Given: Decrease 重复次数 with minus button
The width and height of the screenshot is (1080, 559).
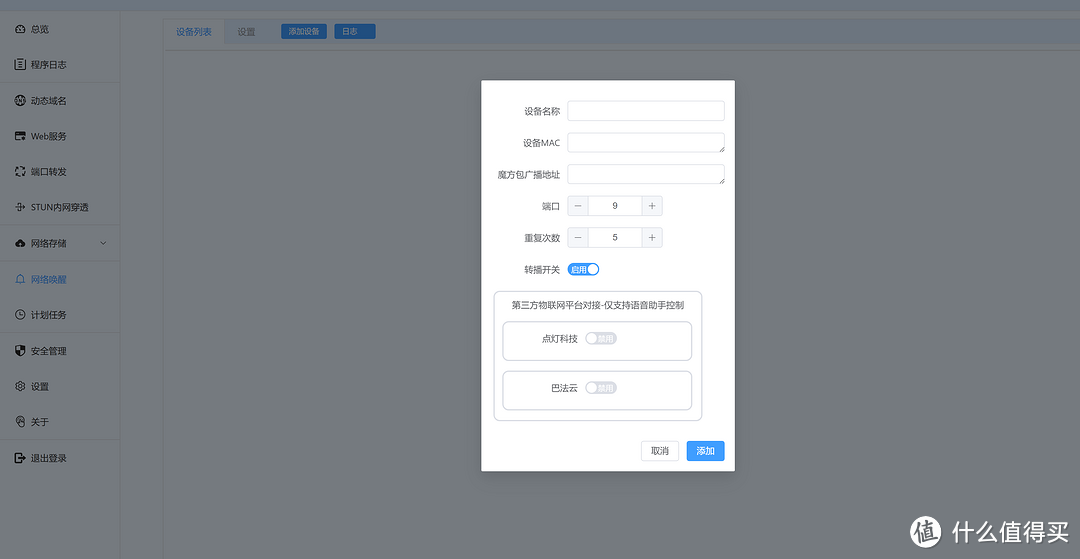Looking at the screenshot, I should (x=578, y=238).
